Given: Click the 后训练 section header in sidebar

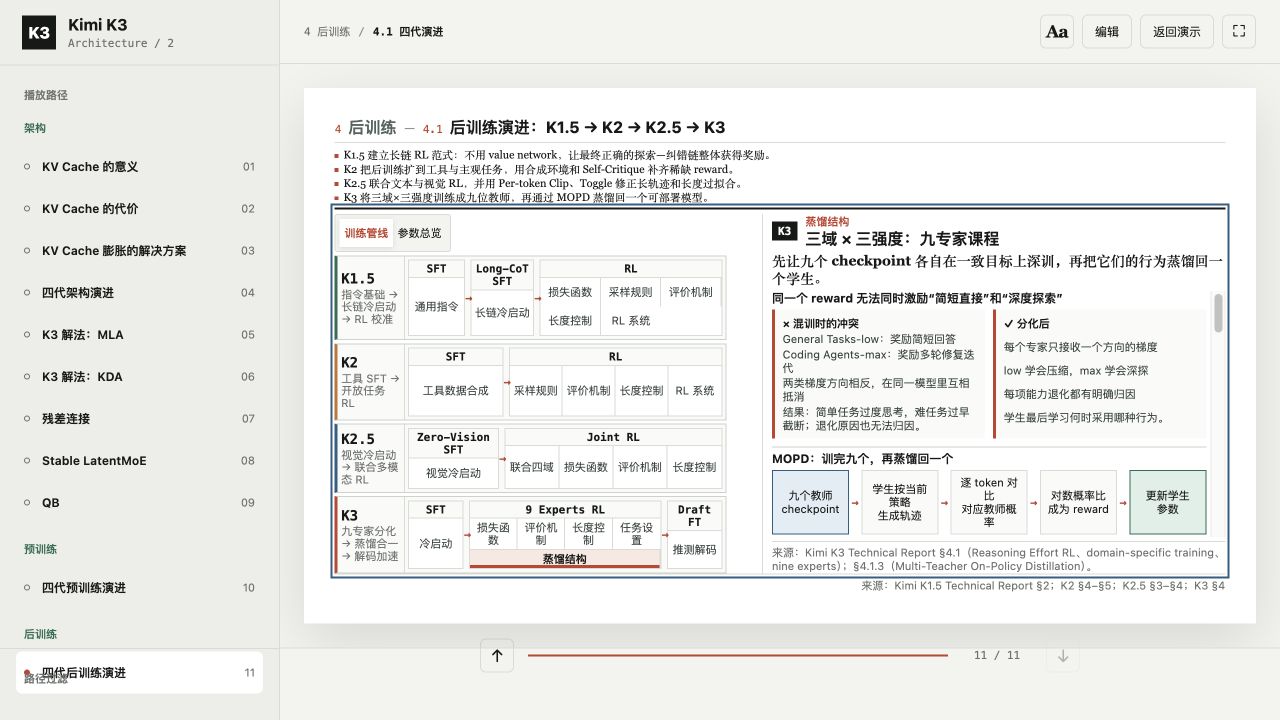Looking at the screenshot, I should (x=41, y=634).
